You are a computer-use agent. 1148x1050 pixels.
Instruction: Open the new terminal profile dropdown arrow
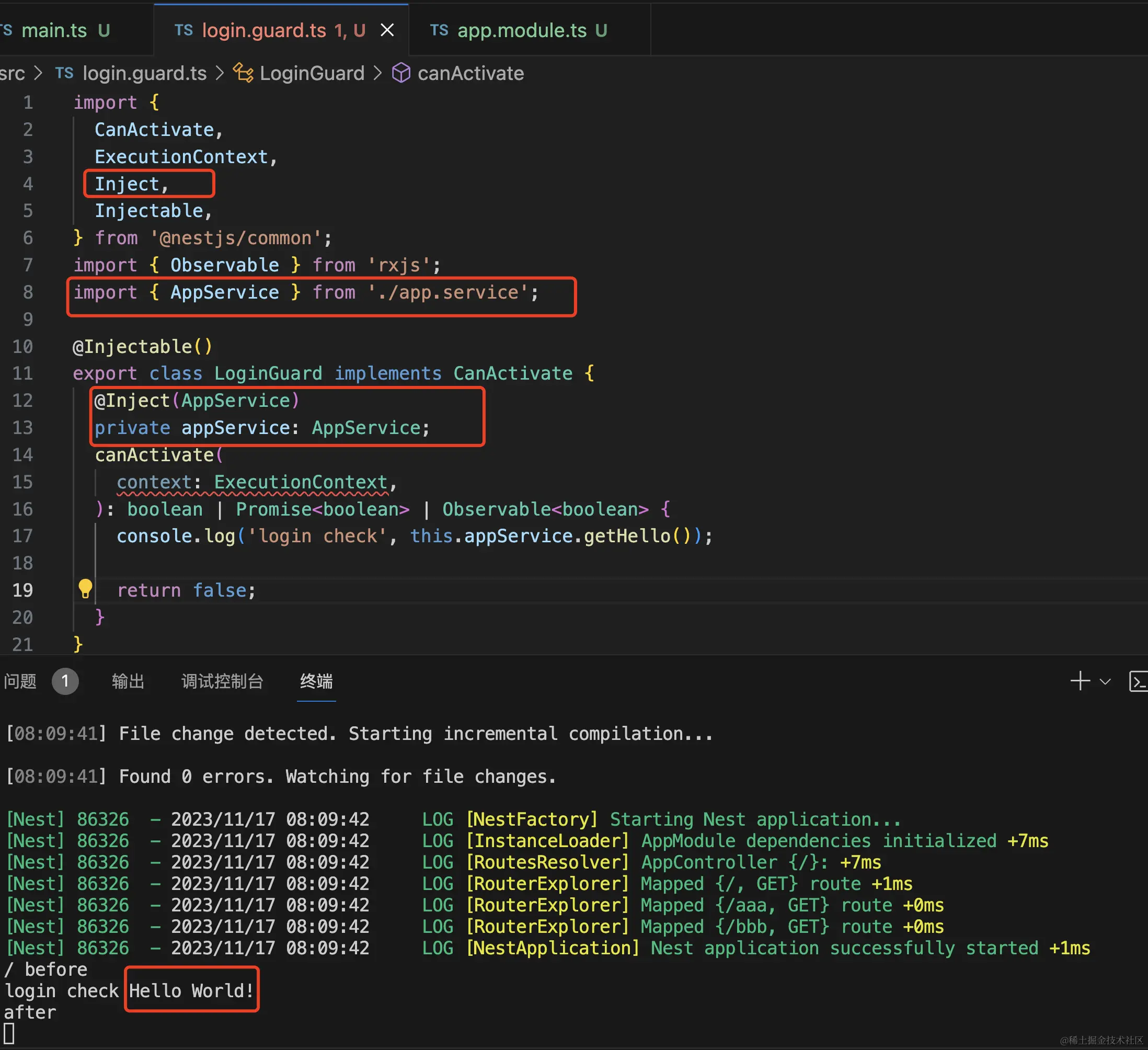pos(1105,682)
